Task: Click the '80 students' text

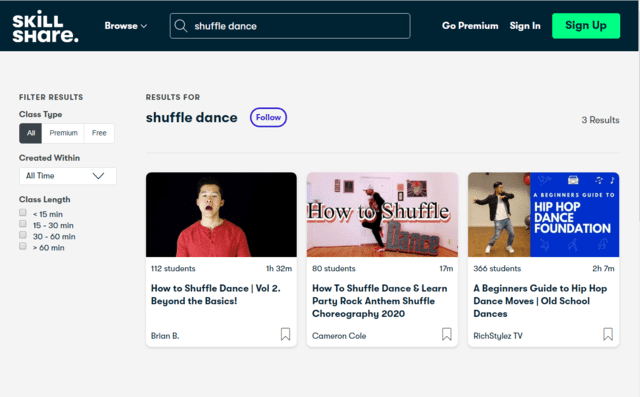Action: pyautogui.click(x=334, y=268)
